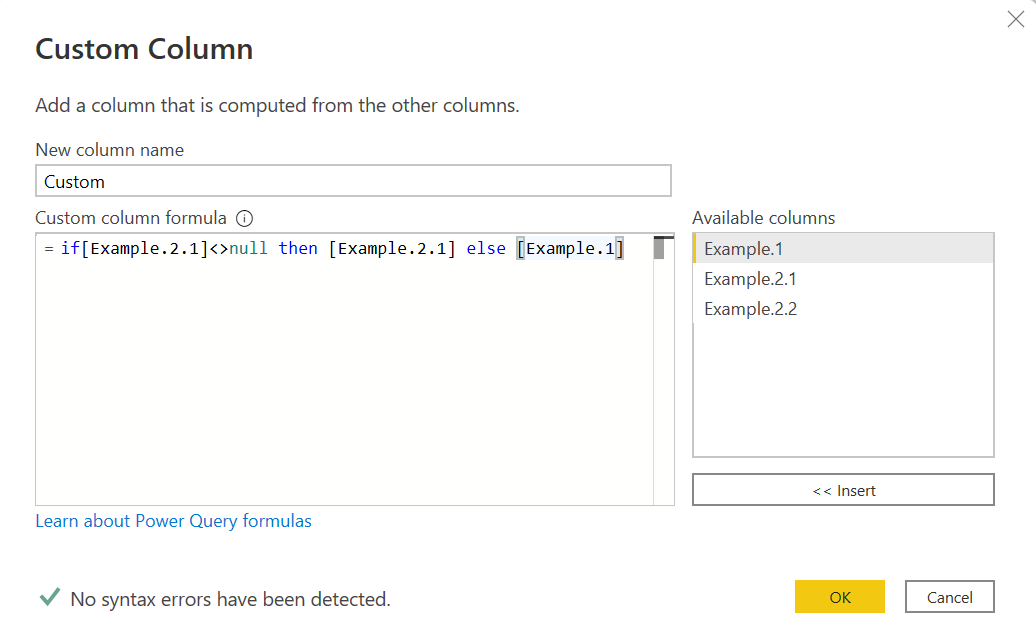The height and width of the screenshot is (636, 1036).
Task: Open Learn about Power Query formulas link
Action: coord(173,521)
